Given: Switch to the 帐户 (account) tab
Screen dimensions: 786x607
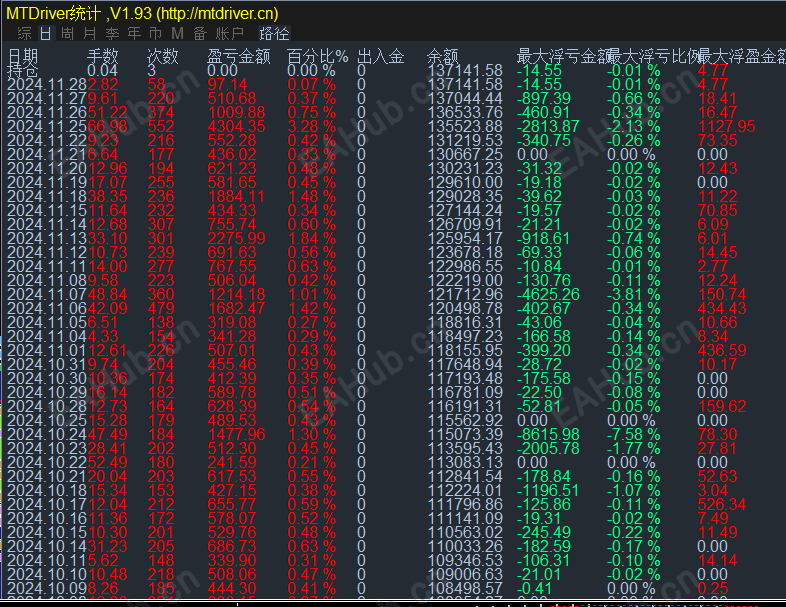Looking at the screenshot, I should point(230,34).
